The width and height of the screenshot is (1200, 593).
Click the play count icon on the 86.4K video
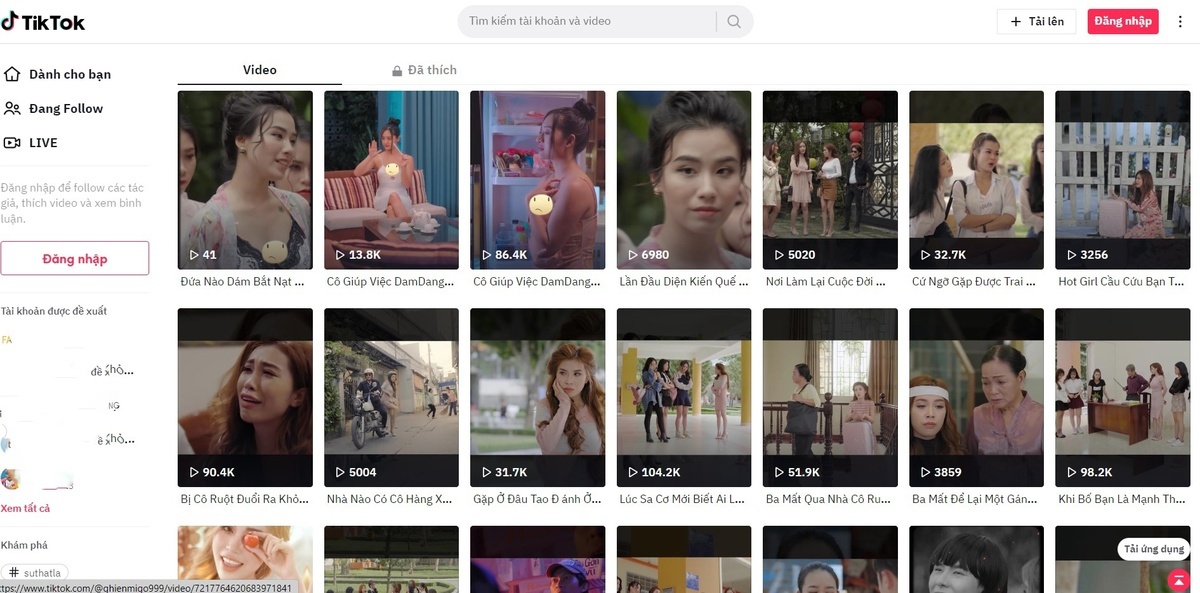pos(486,254)
